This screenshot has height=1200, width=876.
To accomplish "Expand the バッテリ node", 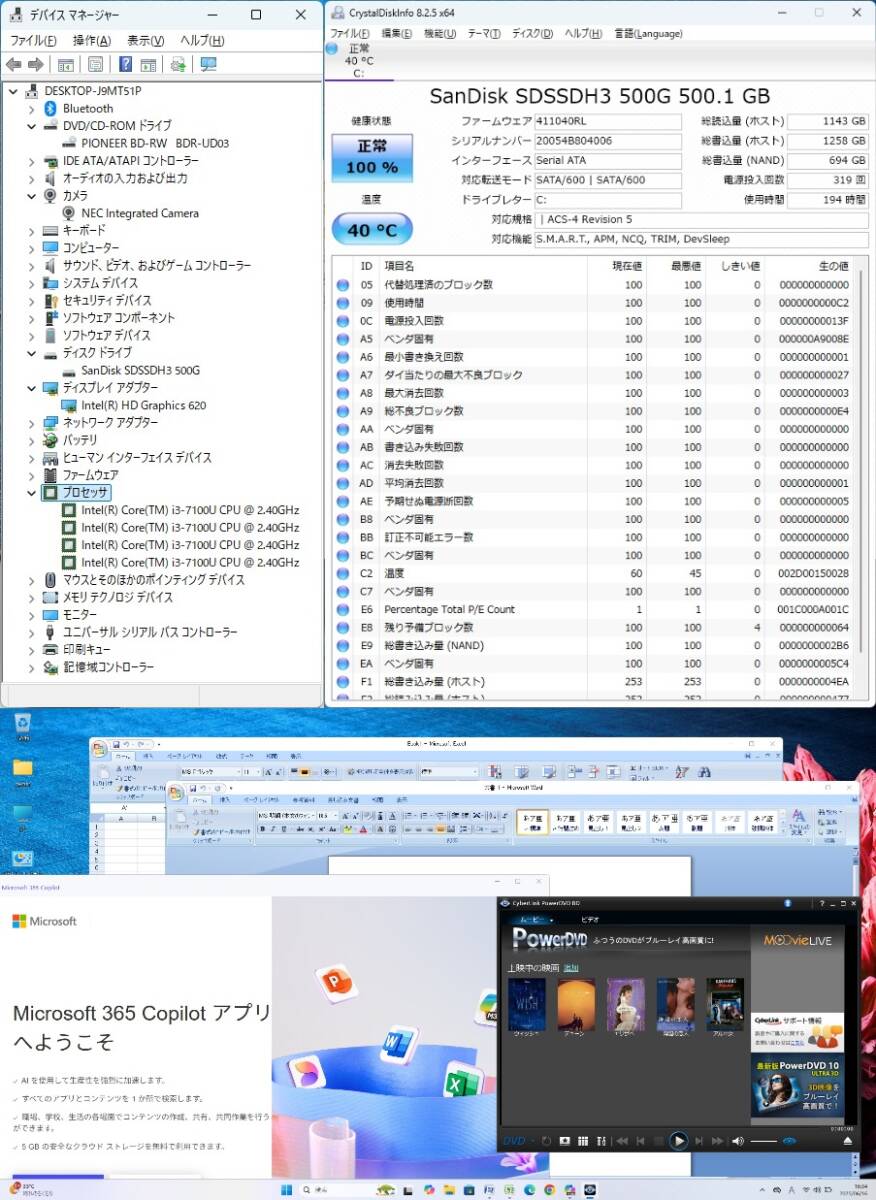I will [x=33, y=440].
